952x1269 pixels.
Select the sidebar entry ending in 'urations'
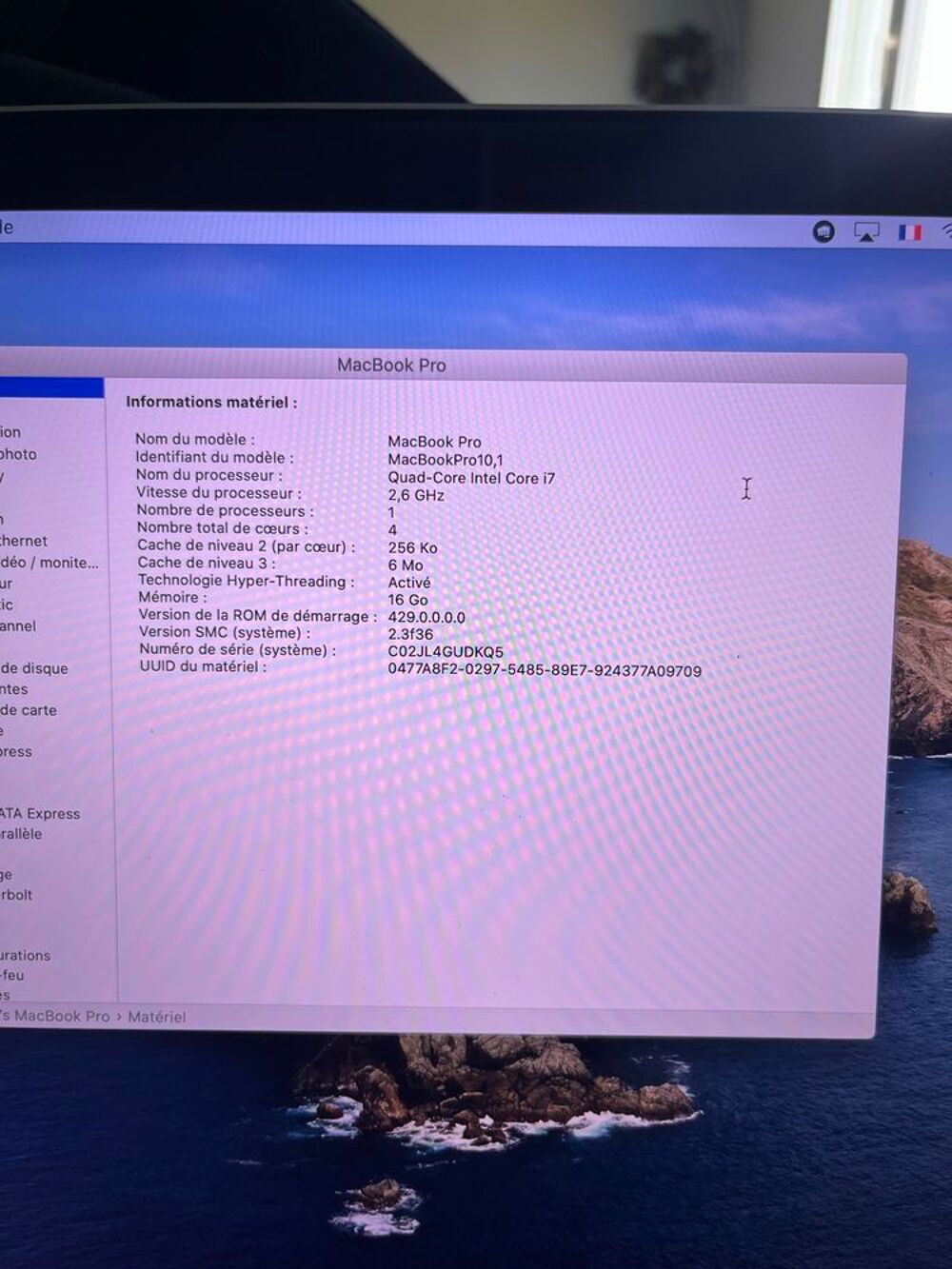click(x=26, y=955)
